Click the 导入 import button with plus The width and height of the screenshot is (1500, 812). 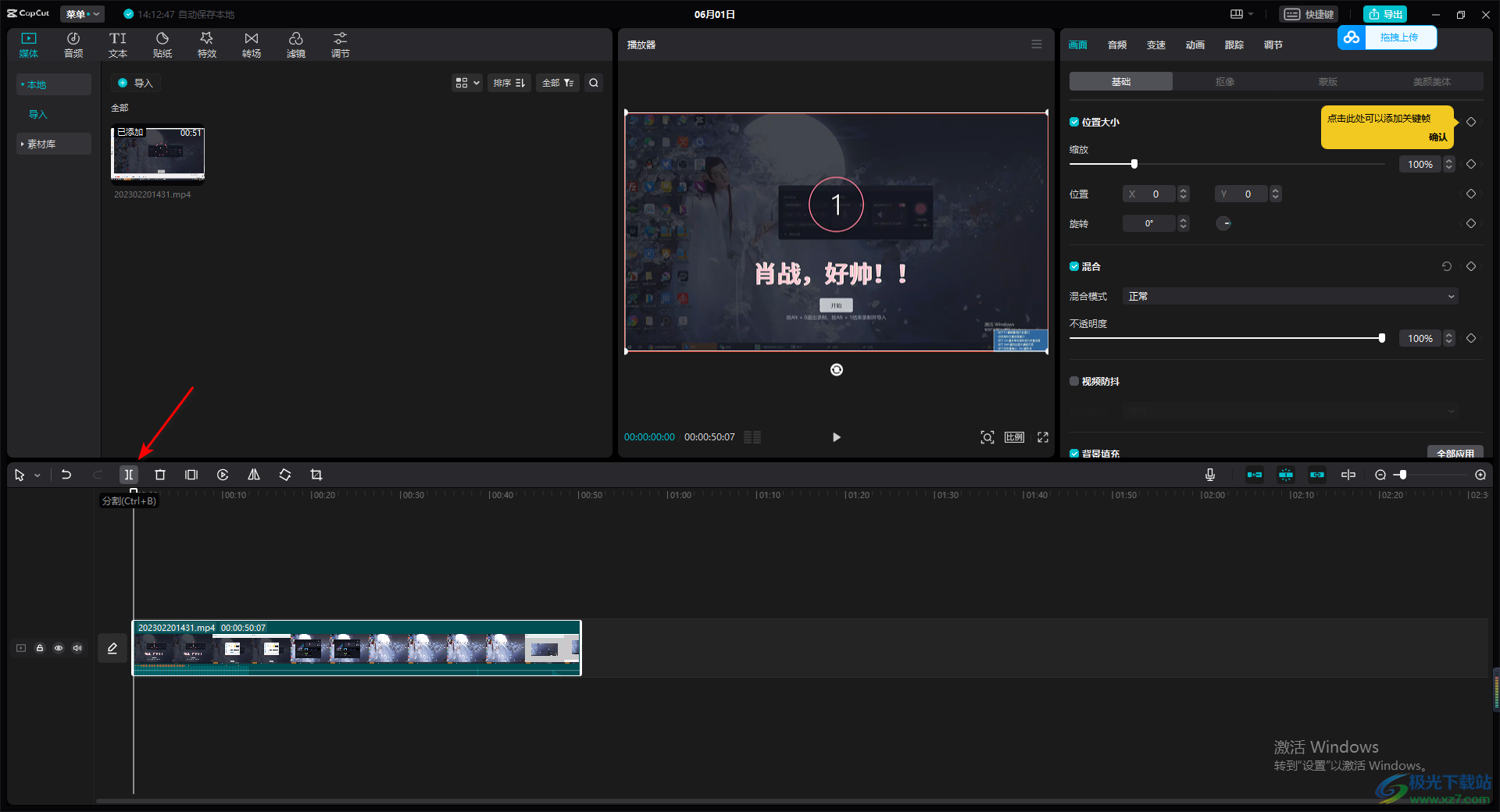(x=135, y=83)
